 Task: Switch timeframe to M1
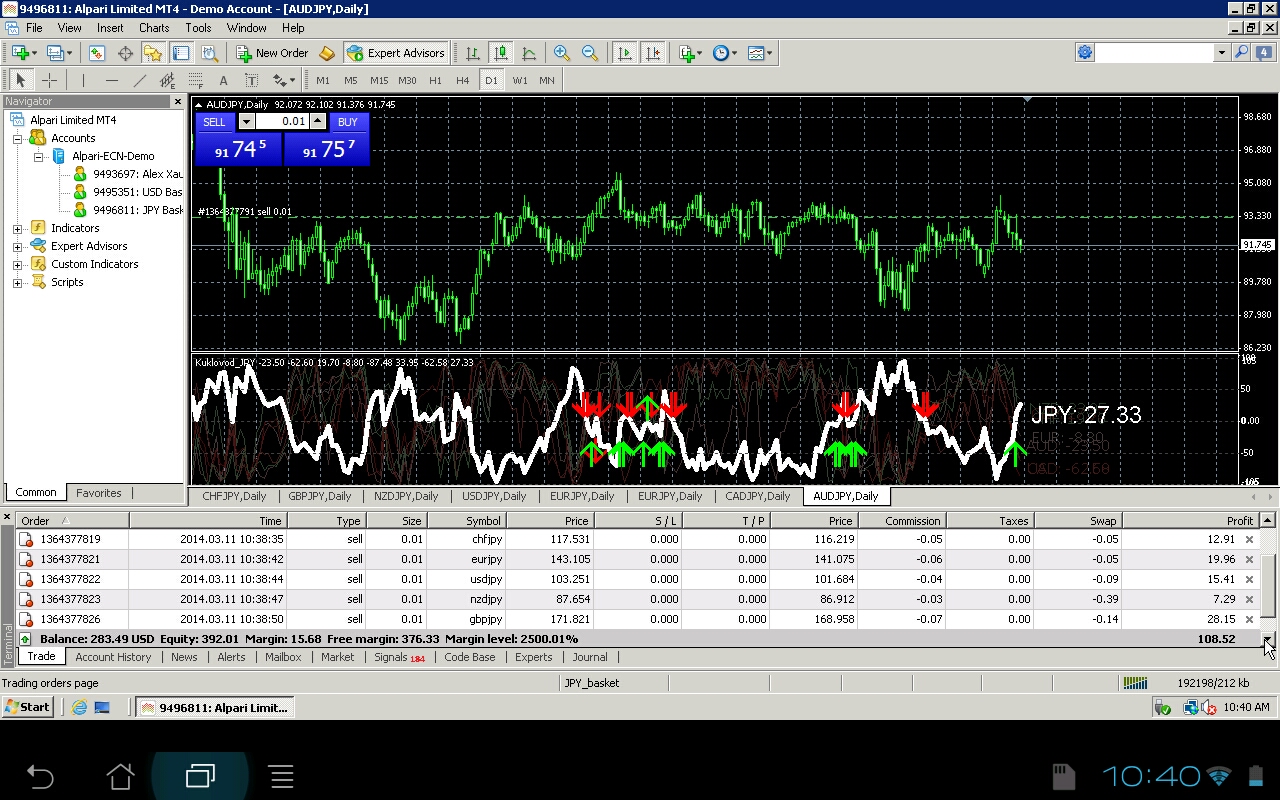point(323,80)
